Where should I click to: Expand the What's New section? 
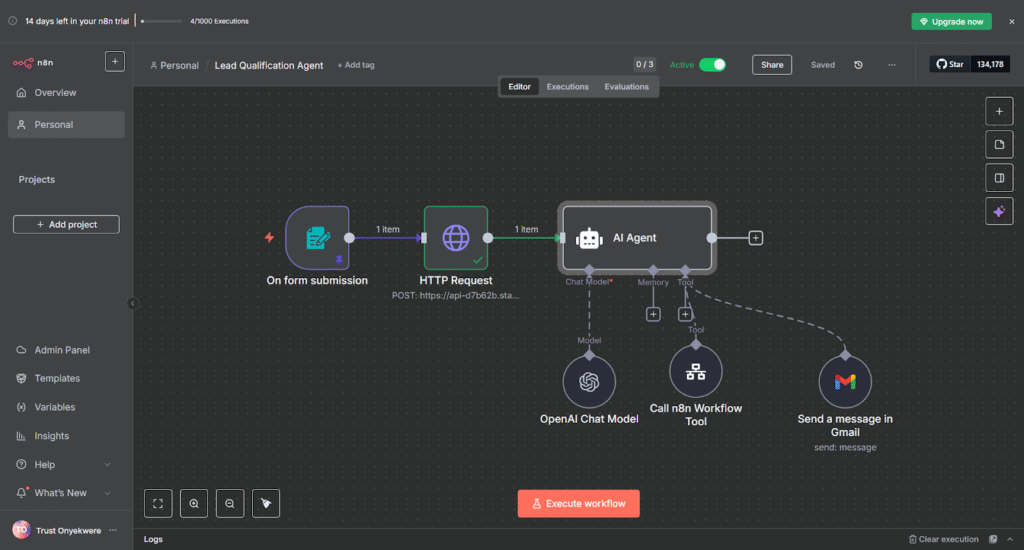pos(107,493)
